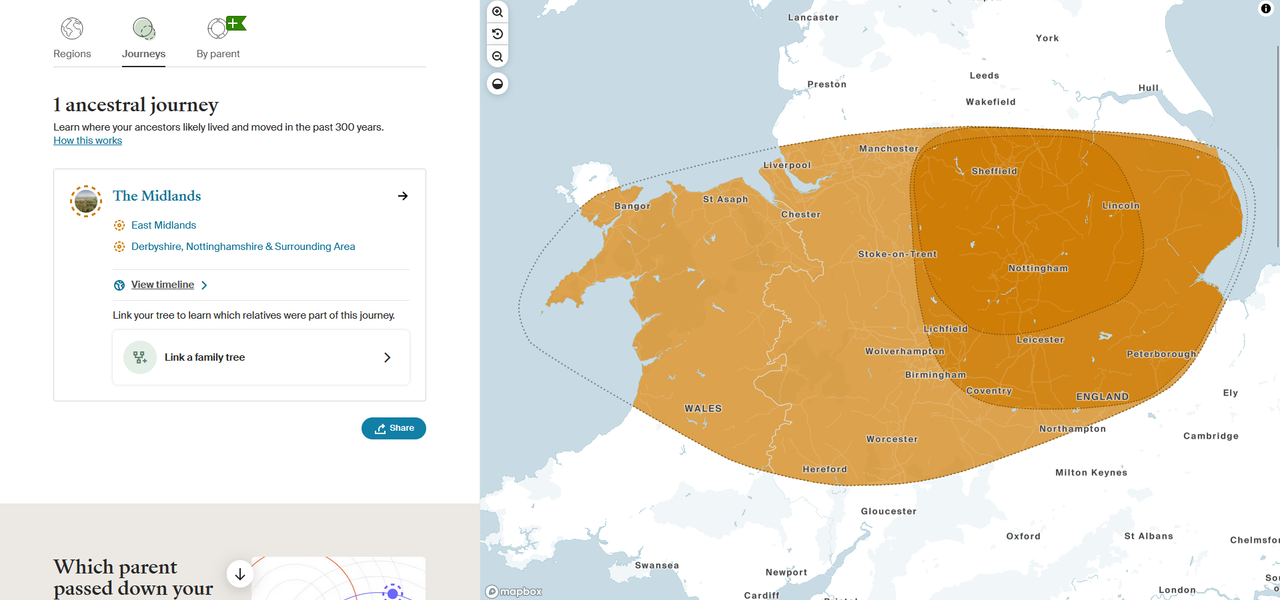Click chevron on Link a family tree
This screenshot has height=600, width=1280.
[x=388, y=357]
